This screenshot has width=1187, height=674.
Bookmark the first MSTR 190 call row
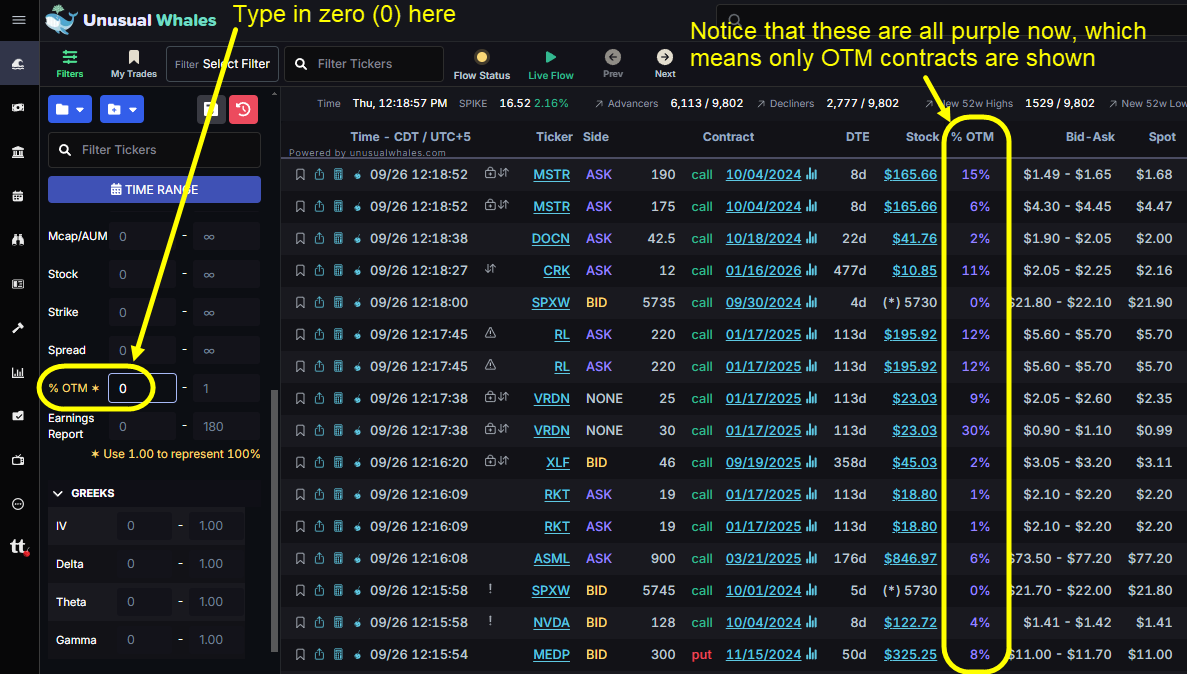click(300, 174)
